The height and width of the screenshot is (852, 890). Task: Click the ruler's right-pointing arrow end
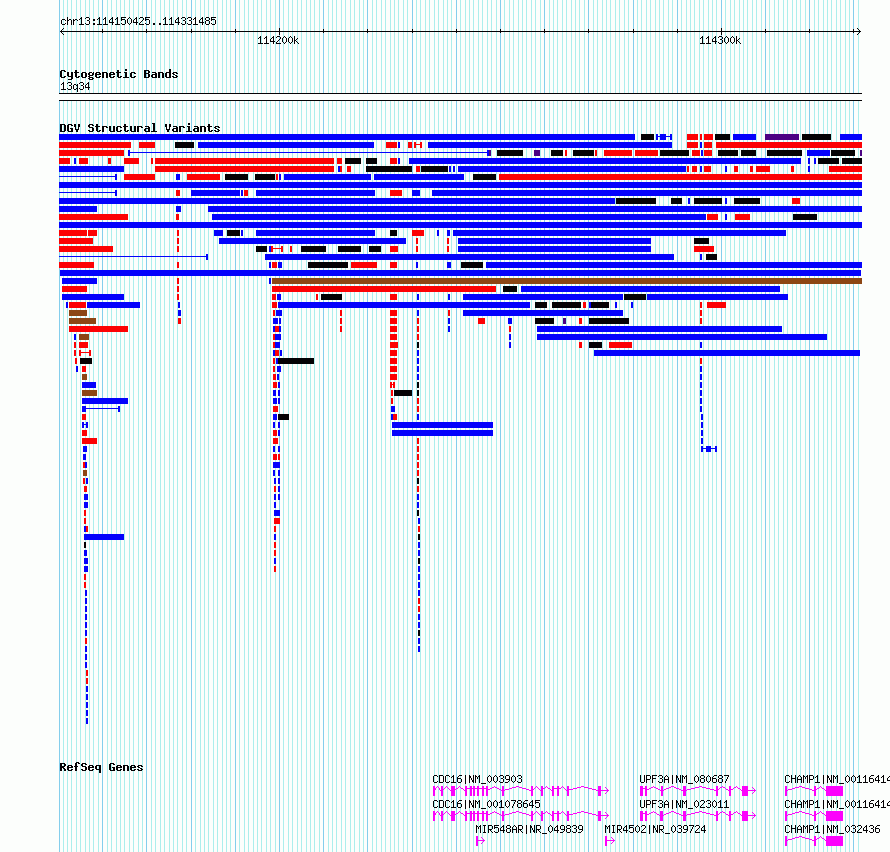[859, 32]
